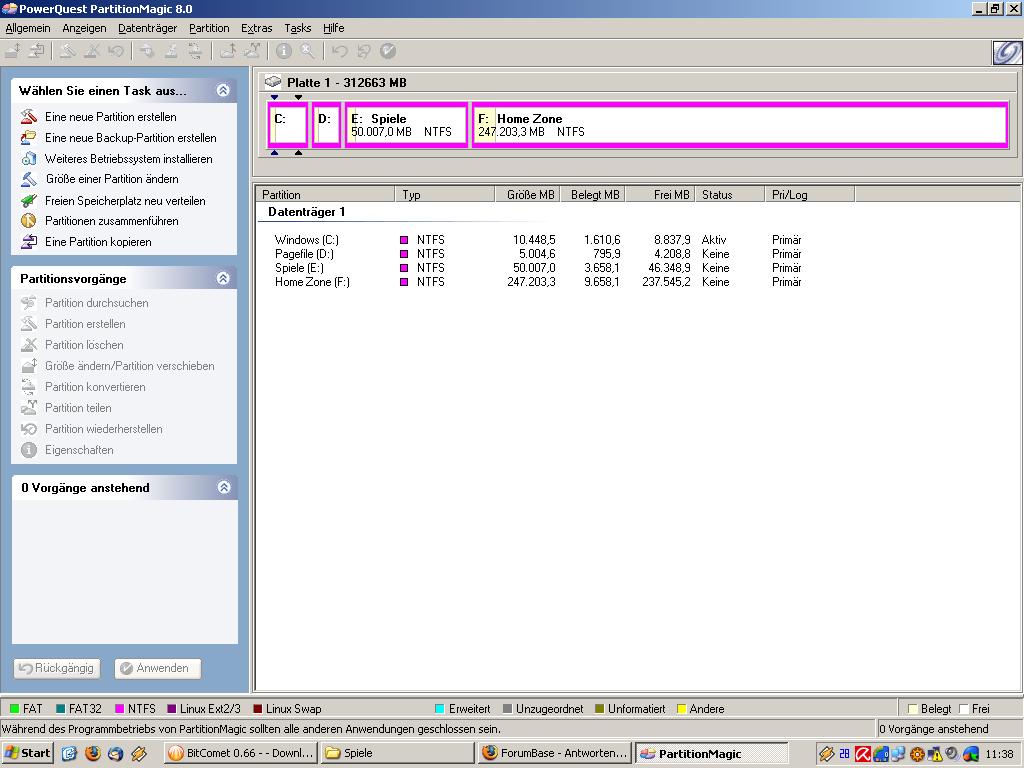
Task: Click the Firefox quick launch icon in taskbar
Action: click(x=93, y=753)
